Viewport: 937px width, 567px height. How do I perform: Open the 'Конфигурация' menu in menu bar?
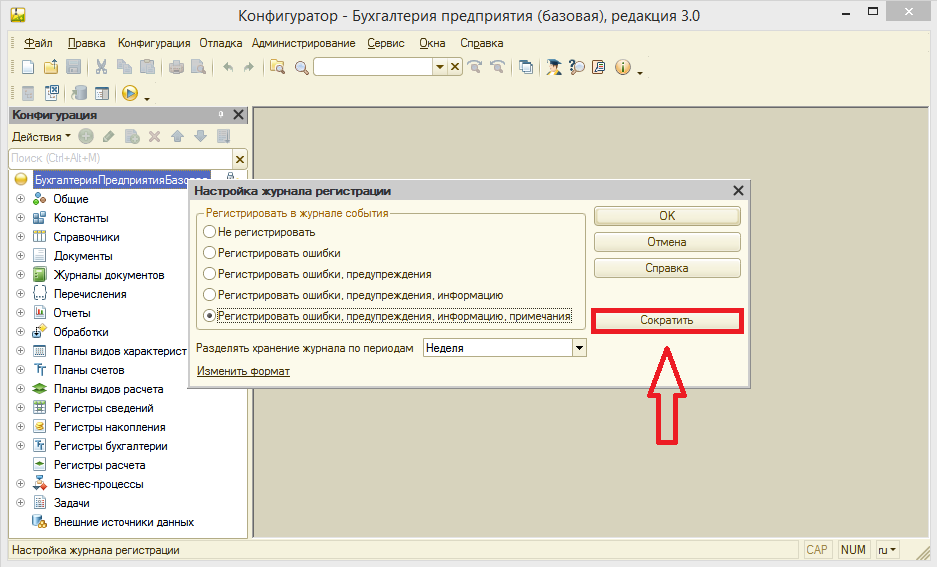coord(154,43)
